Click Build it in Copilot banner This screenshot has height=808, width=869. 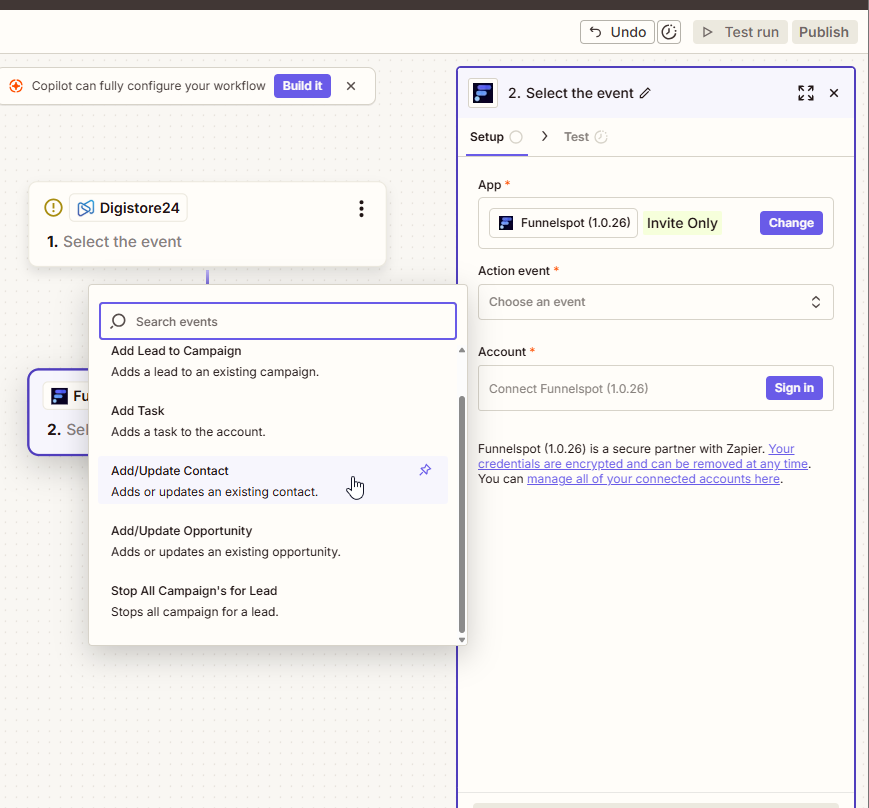pyautogui.click(x=302, y=86)
